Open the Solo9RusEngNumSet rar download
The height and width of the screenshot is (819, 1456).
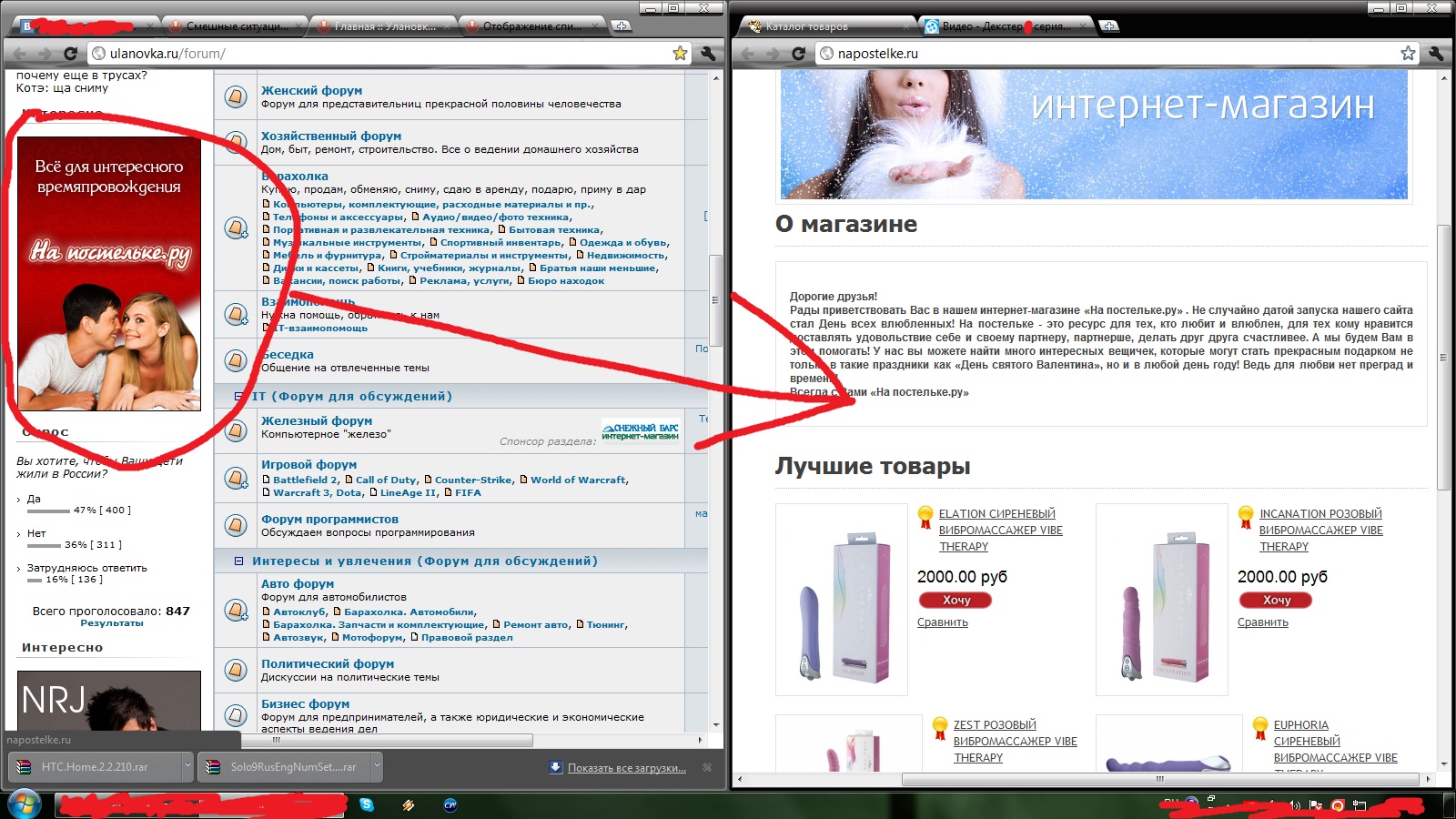click(286, 766)
